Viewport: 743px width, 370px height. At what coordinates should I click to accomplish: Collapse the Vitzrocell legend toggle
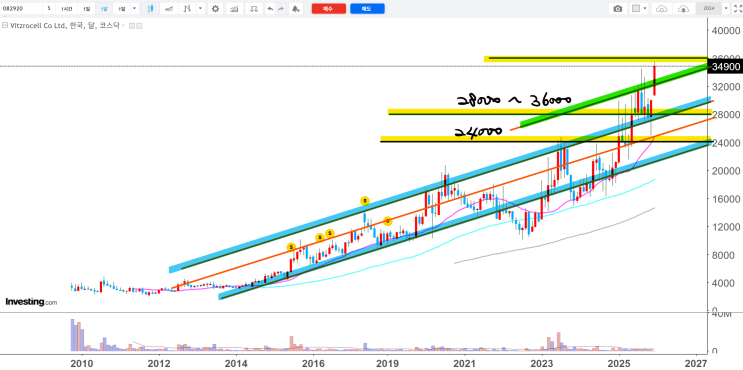(5, 25)
